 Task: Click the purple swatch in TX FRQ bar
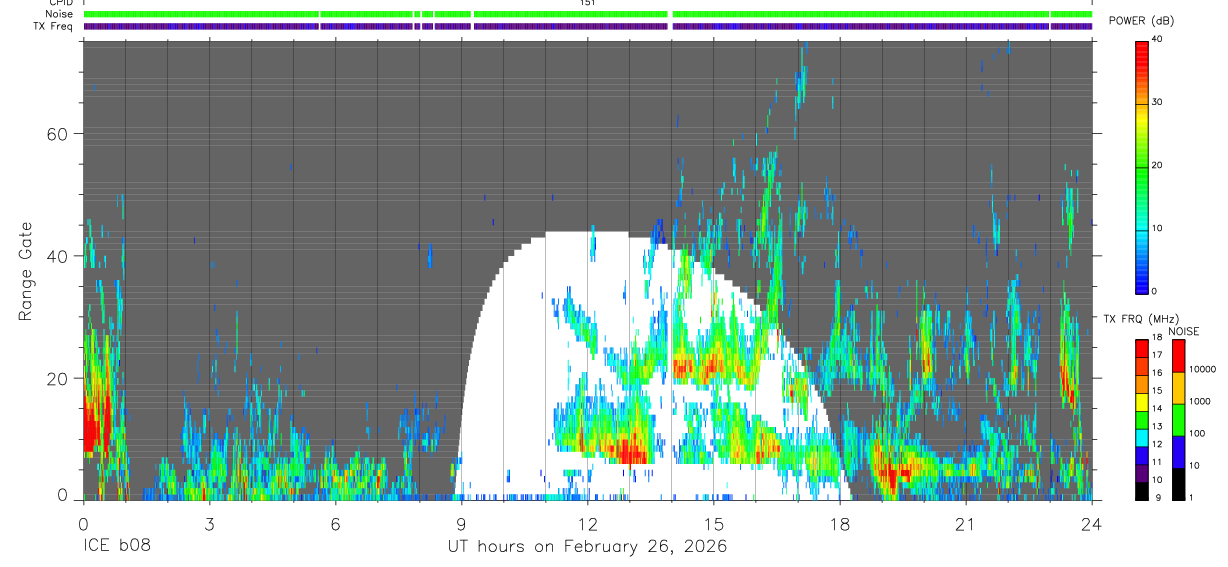click(1142, 472)
